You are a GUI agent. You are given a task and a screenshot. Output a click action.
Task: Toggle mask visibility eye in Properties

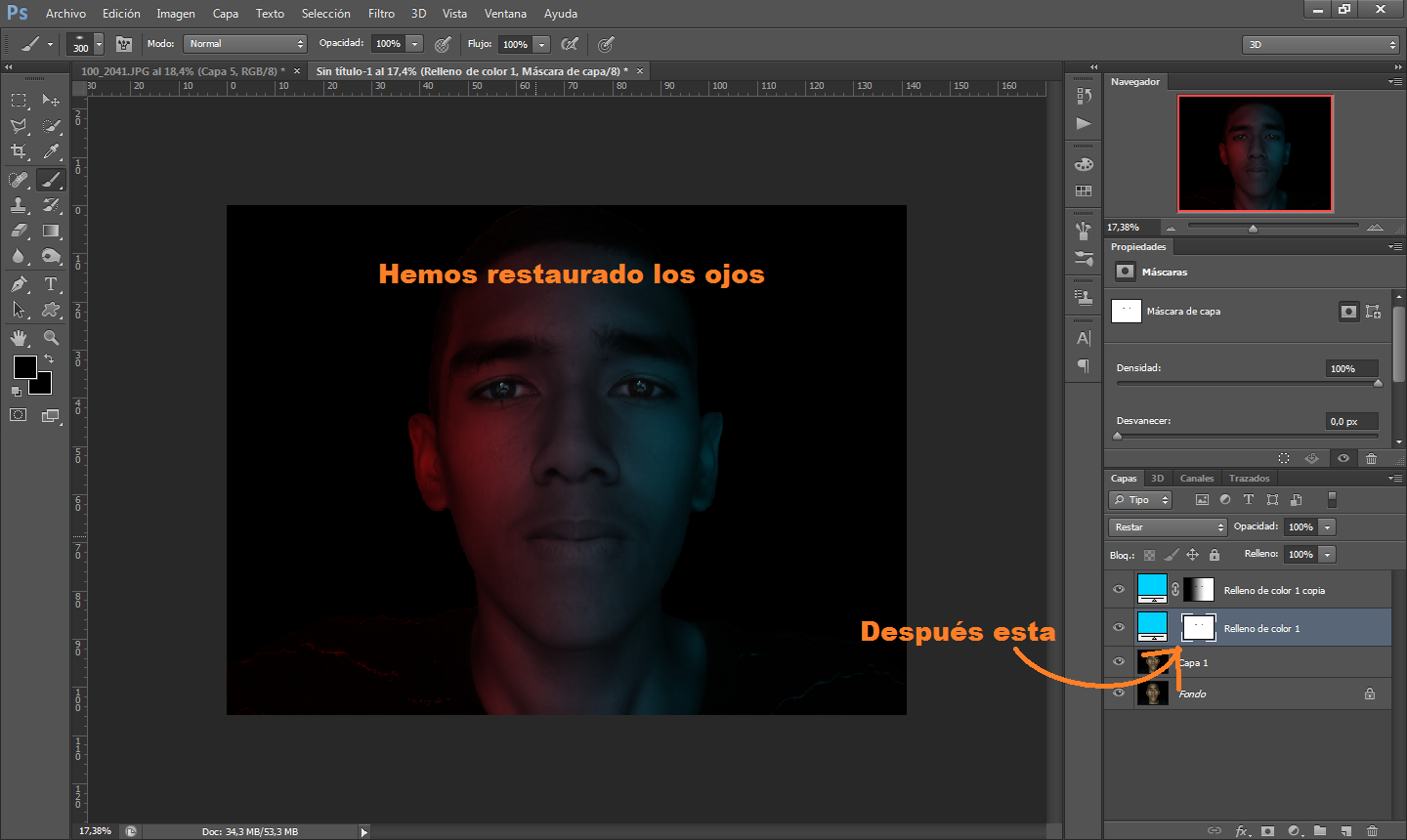[x=1343, y=458]
